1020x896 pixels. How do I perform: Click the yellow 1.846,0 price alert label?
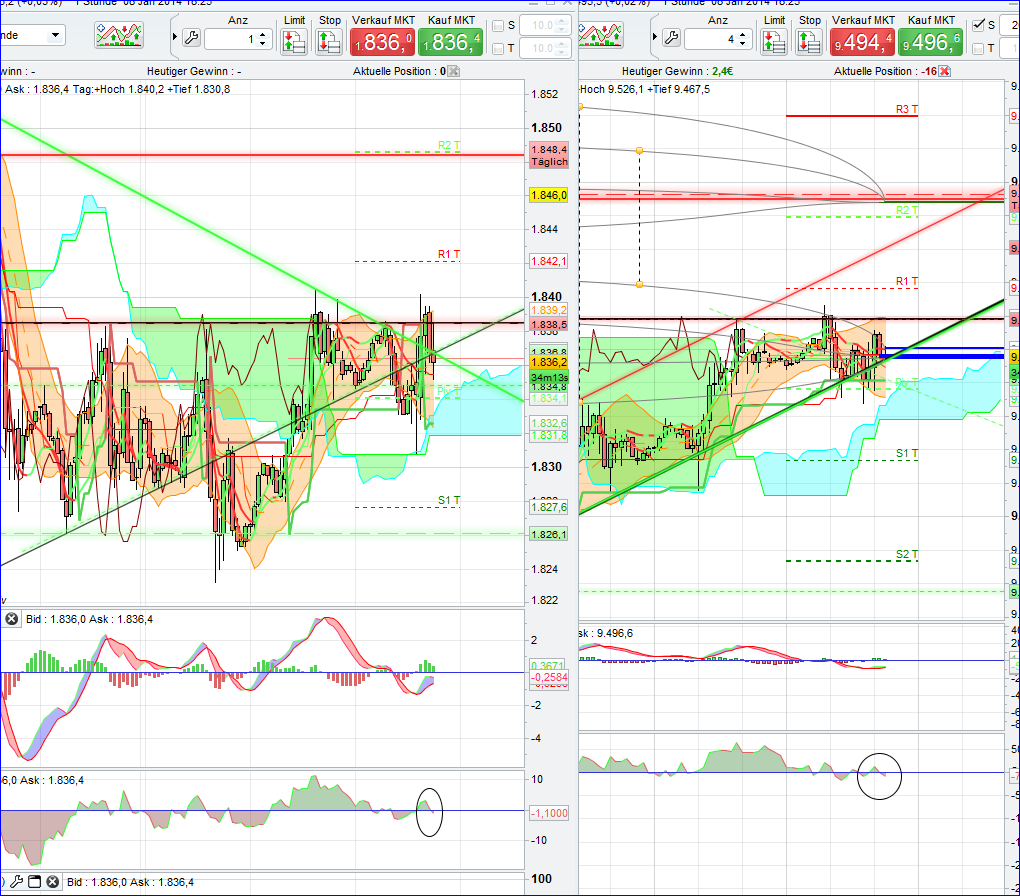coord(548,194)
